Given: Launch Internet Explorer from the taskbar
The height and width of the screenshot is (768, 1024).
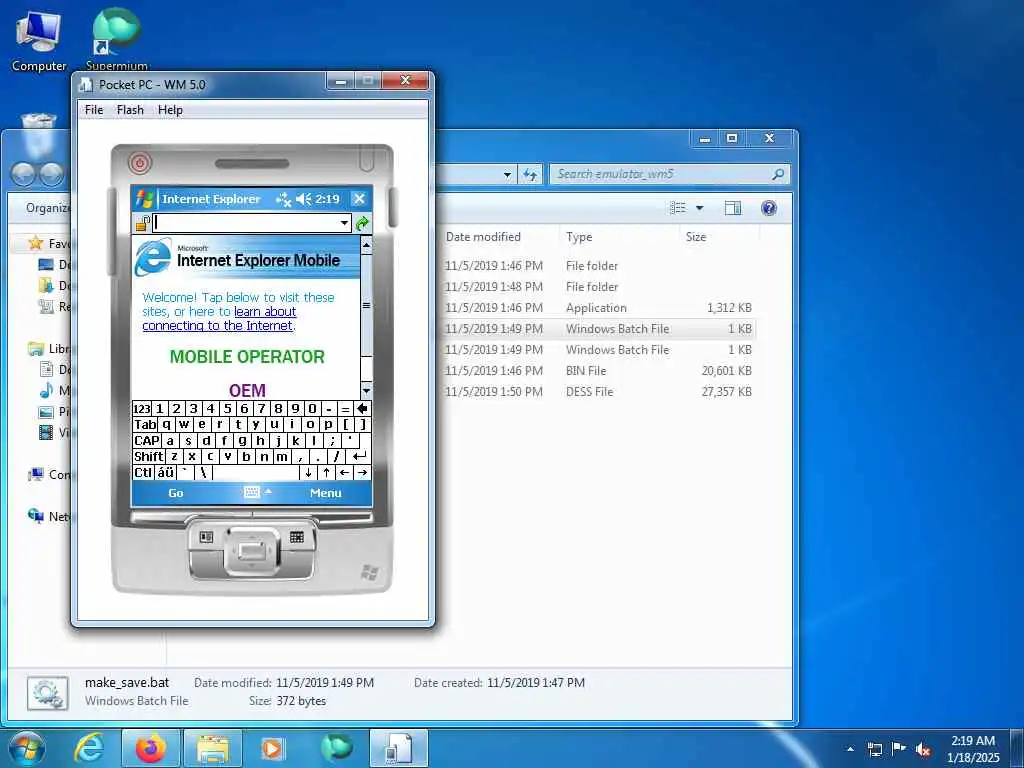Looking at the screenshot, I should coord(88,748).
